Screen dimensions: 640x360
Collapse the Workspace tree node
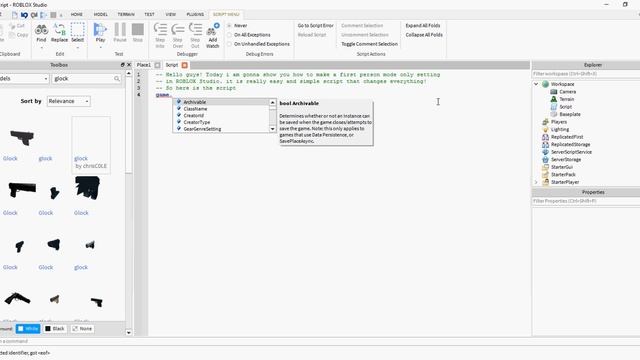(536, 84)
